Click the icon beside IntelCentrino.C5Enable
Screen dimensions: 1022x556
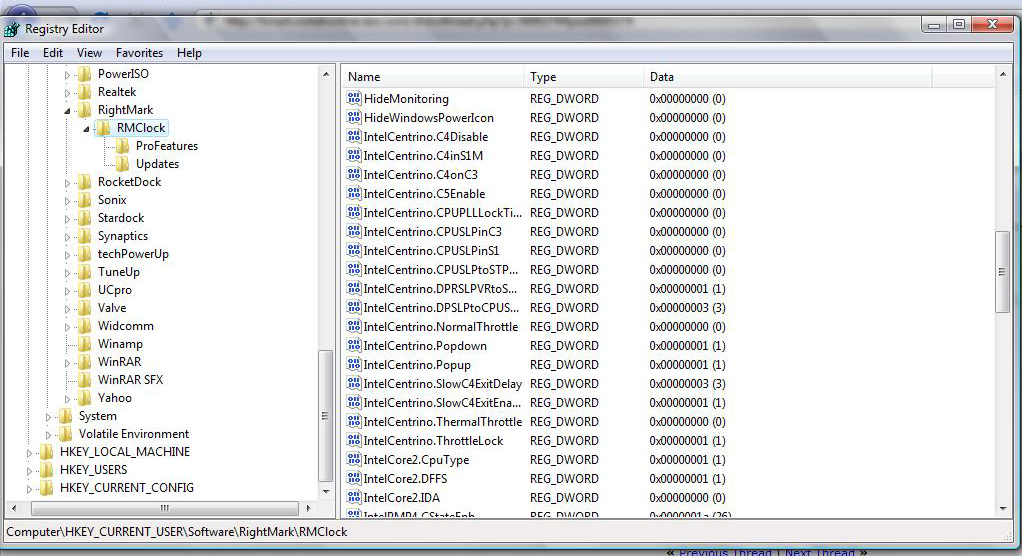354,193
